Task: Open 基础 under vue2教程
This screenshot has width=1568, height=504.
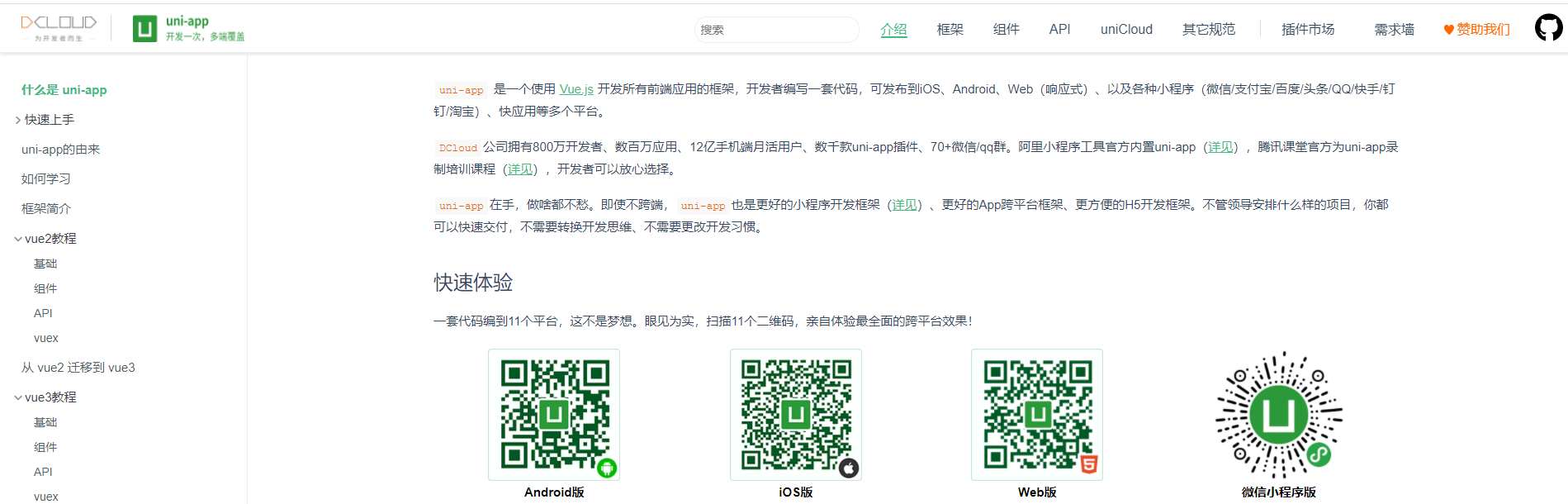Action: coord(45,264)
